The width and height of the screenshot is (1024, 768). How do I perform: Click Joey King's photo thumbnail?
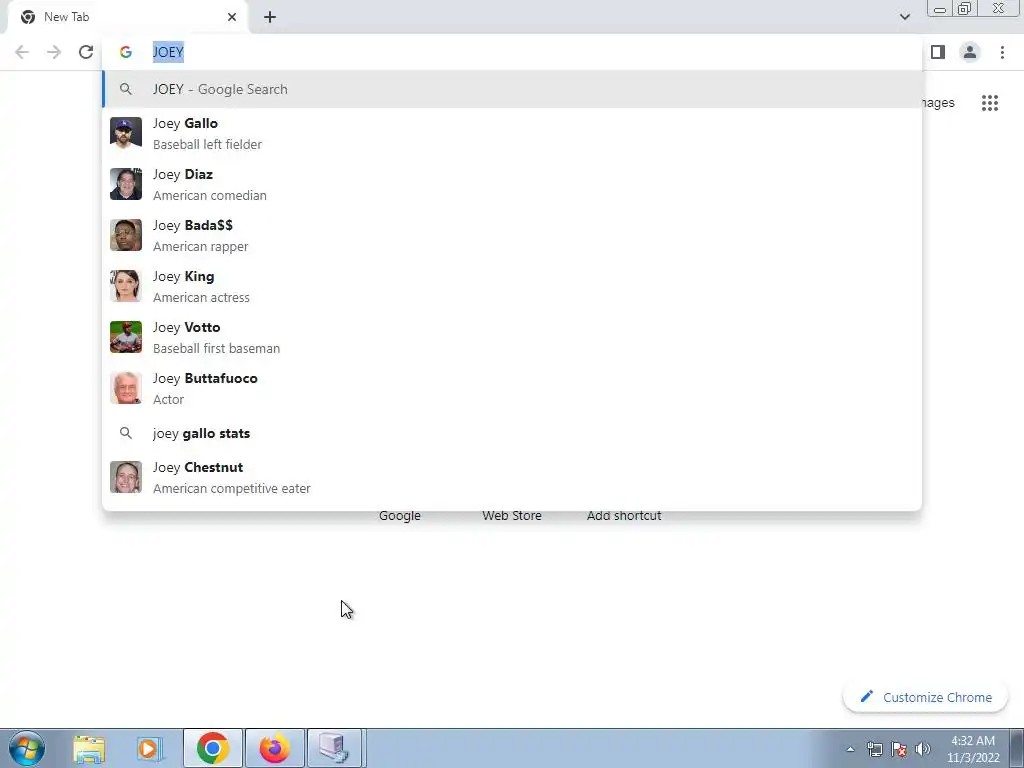coord(126,286)
